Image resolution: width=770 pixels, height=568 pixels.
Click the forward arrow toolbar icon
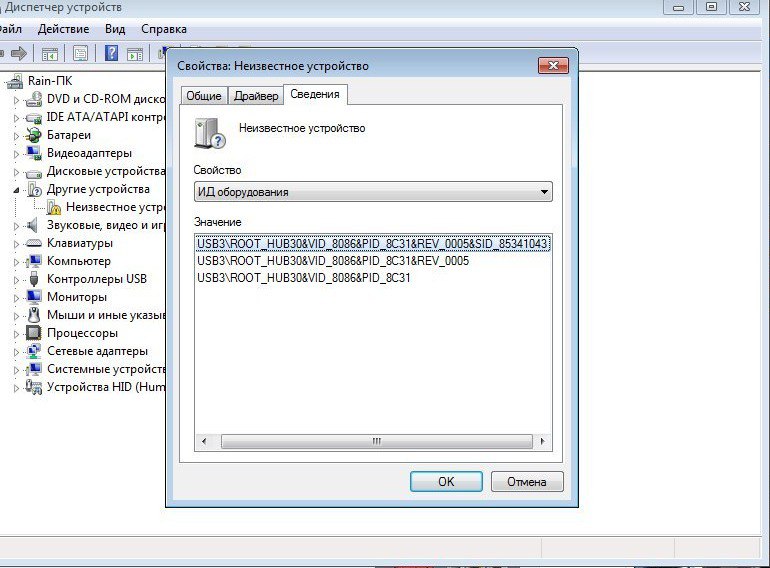click(19, 53)
